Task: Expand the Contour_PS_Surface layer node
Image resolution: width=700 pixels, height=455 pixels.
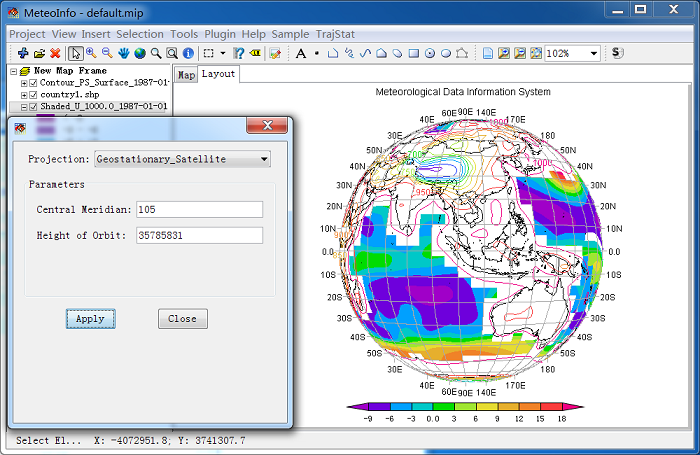Action: tap(24, 83)
